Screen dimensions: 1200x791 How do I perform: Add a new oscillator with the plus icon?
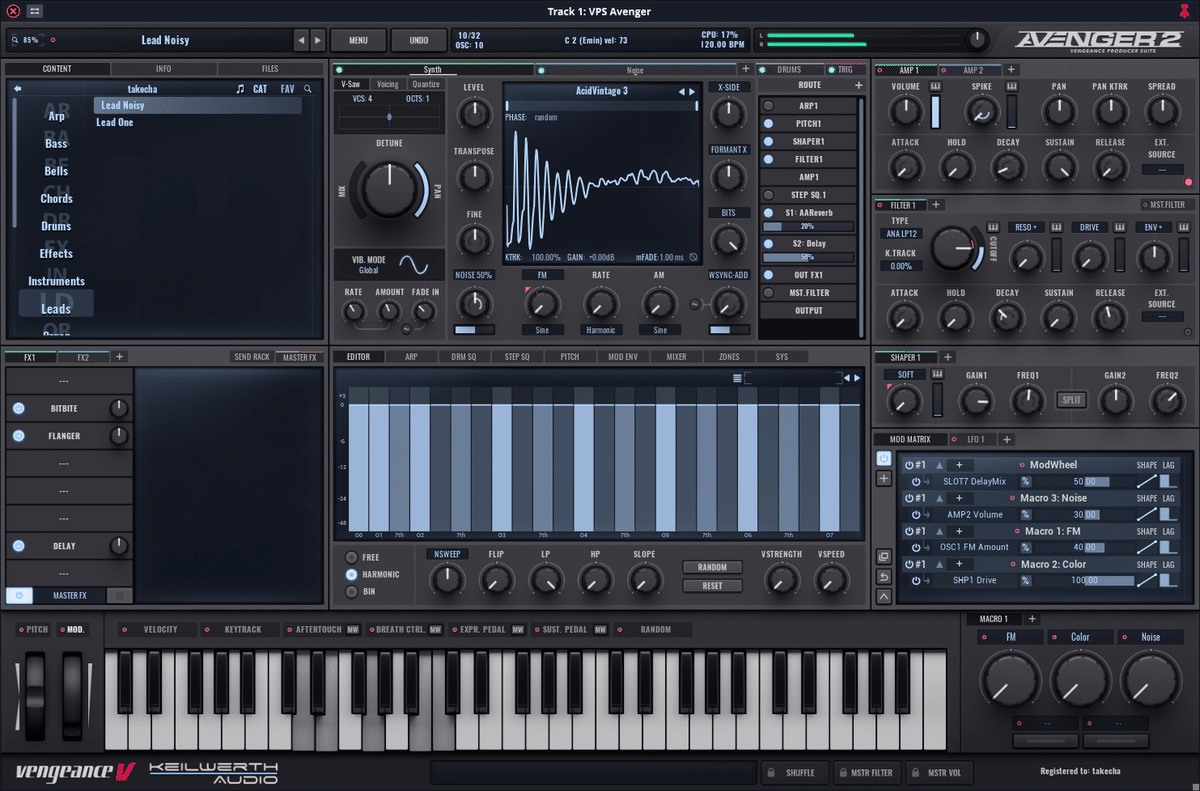click(x=745, y=69)
